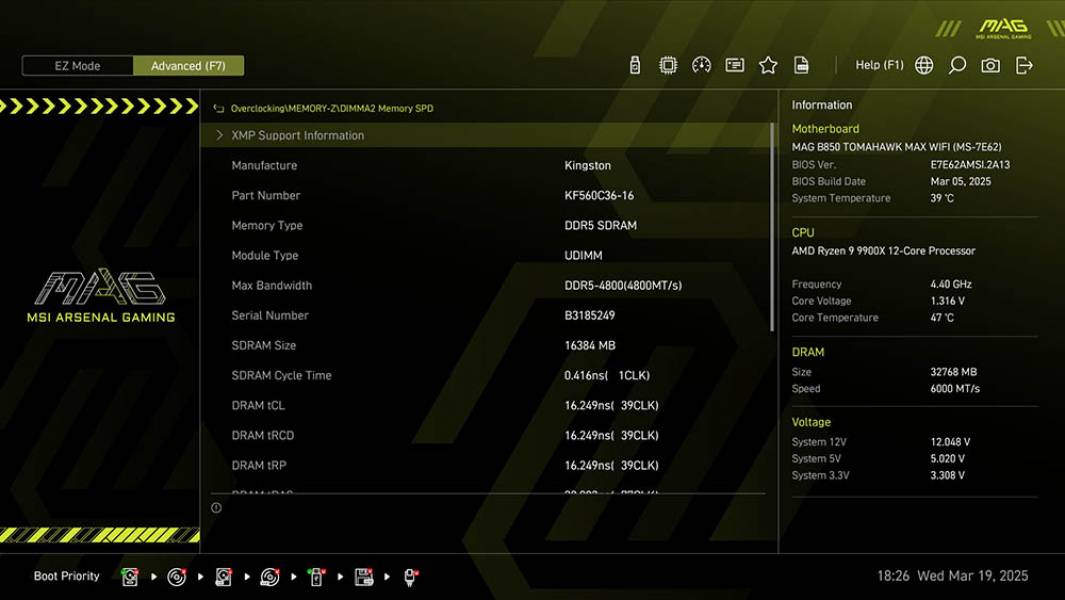
Task: Click the UDIMM value
Action: pos(583,255)
